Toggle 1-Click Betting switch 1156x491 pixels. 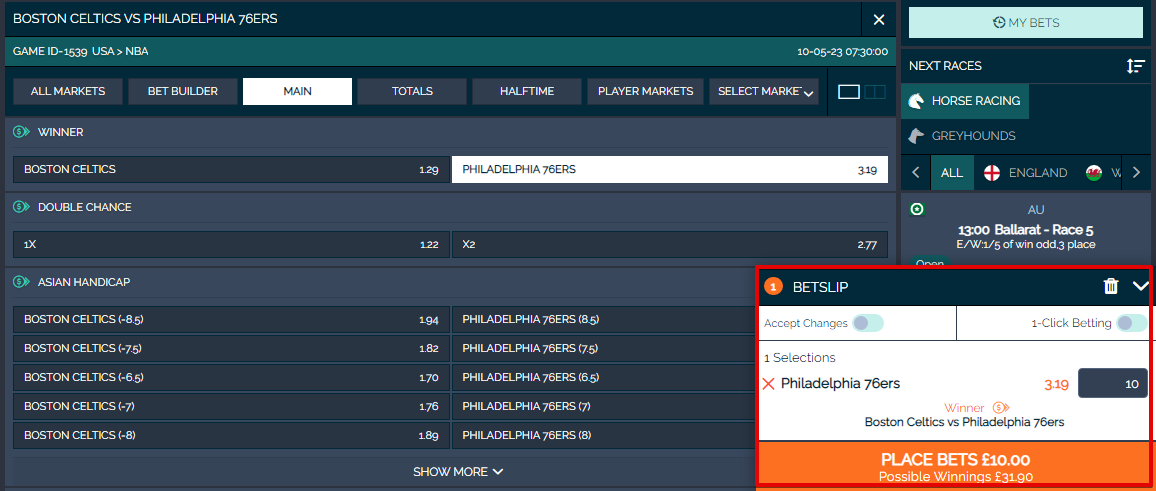point(1132,323)
